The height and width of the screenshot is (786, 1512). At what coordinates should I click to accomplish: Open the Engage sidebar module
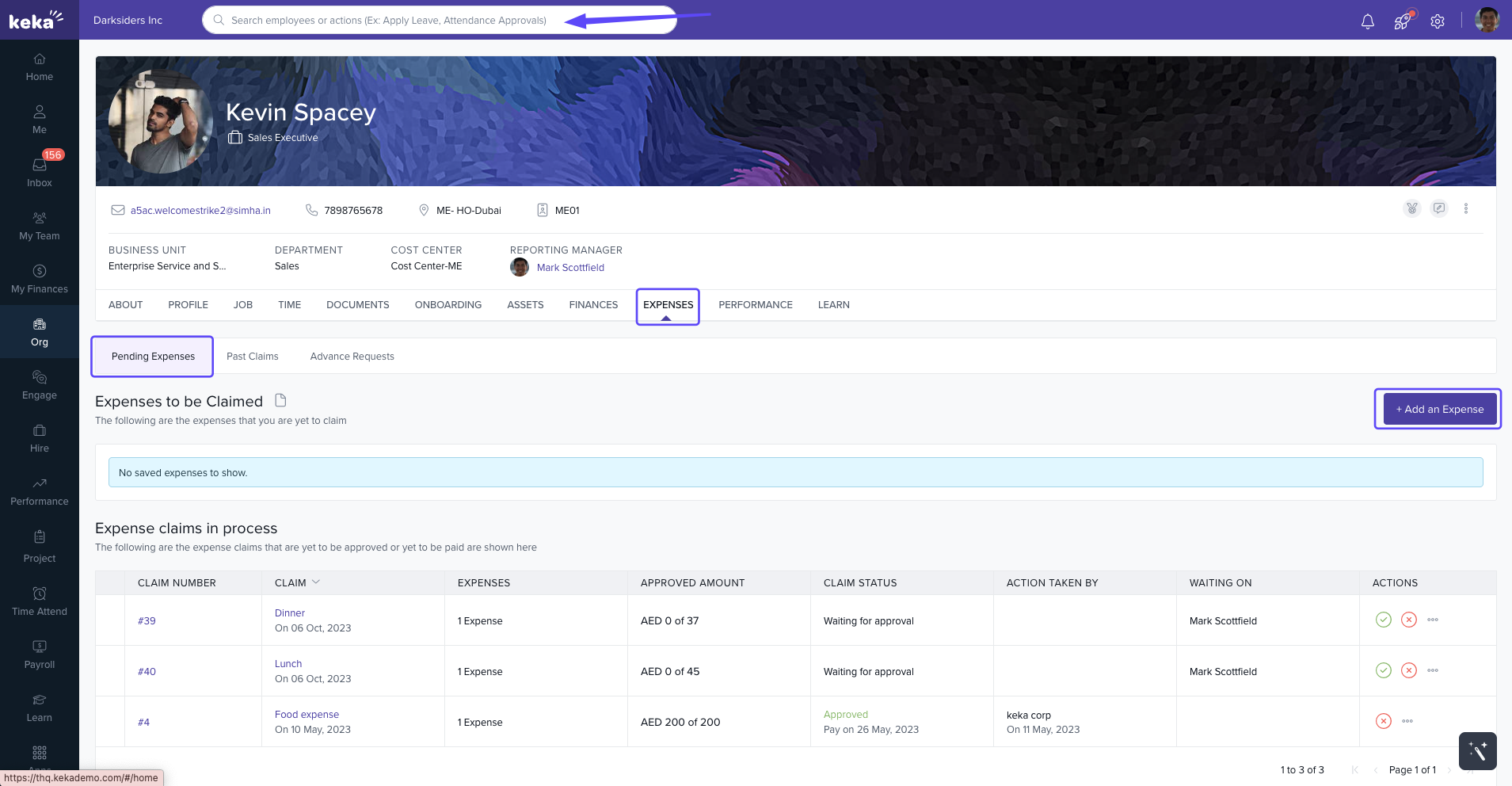40,384
